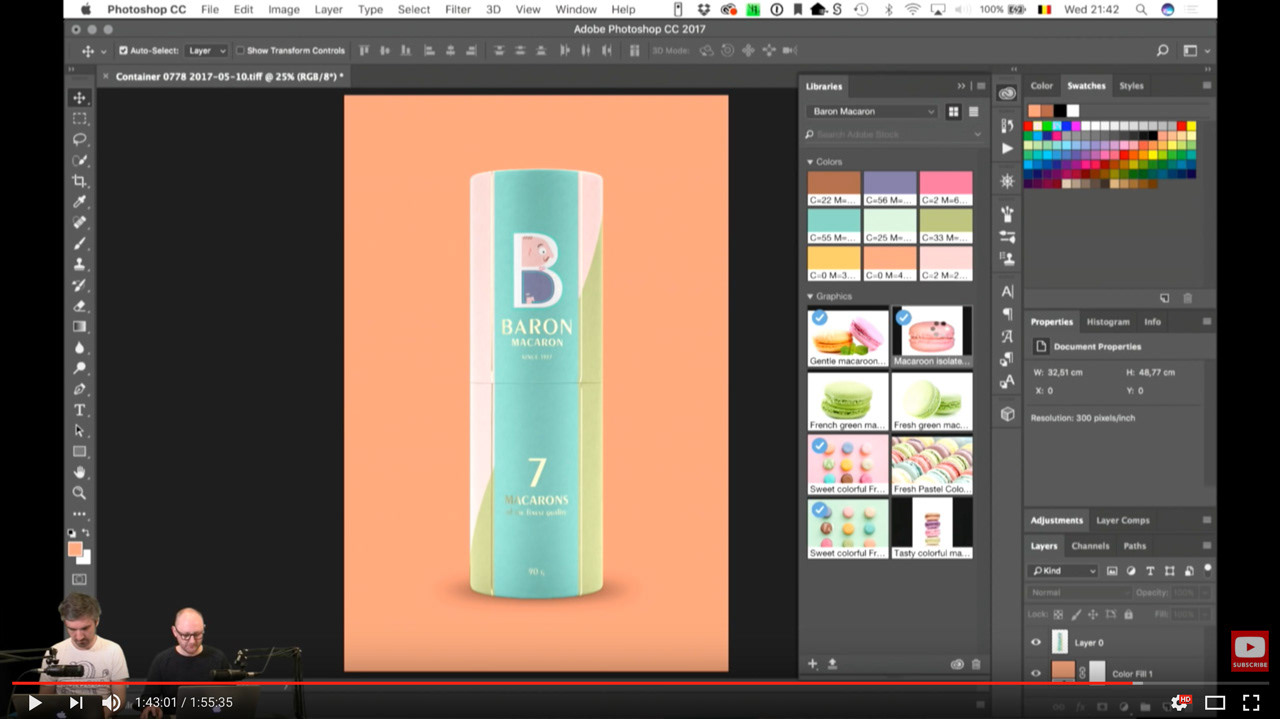Click the red Subscribe button
The width and height of the screenshot is (1280, 719).
click(x=1250, y=651)
